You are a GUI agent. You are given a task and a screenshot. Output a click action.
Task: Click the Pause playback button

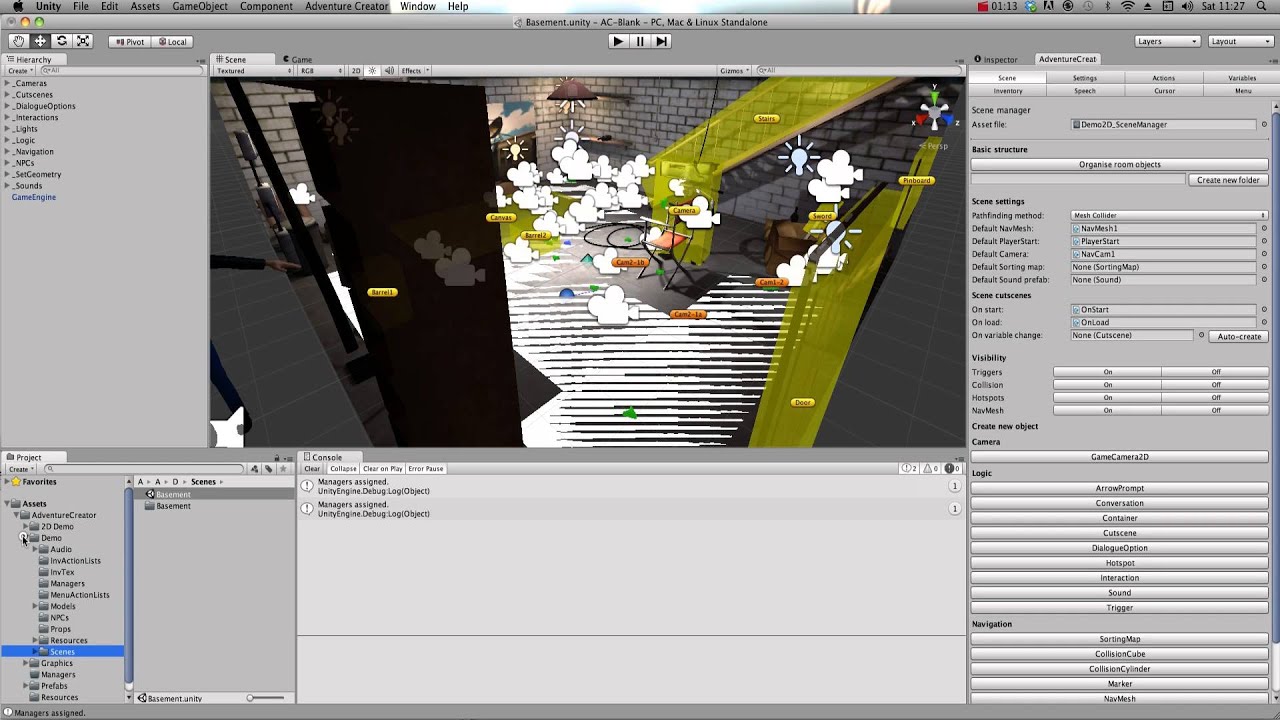(x=640, y=41)
